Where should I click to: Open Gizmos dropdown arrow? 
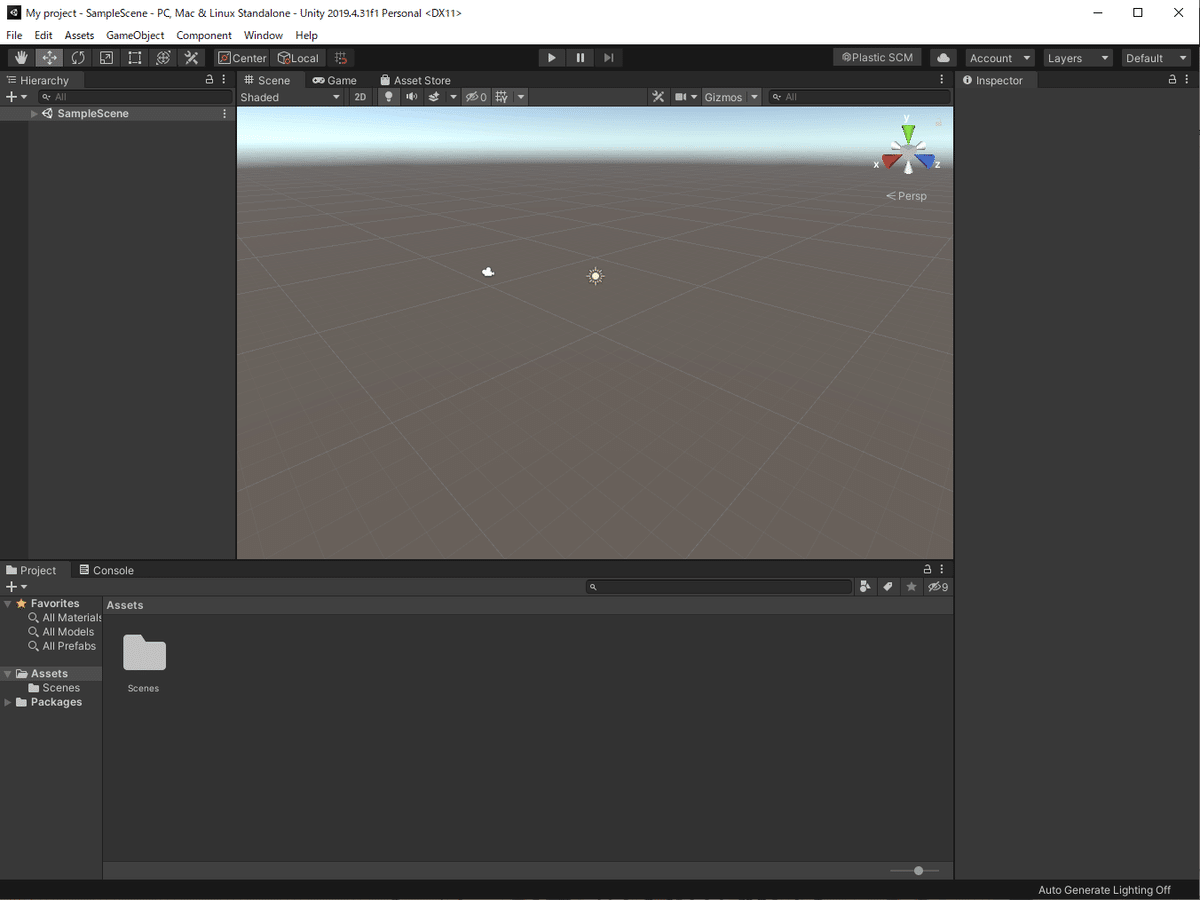pos(754,97)
